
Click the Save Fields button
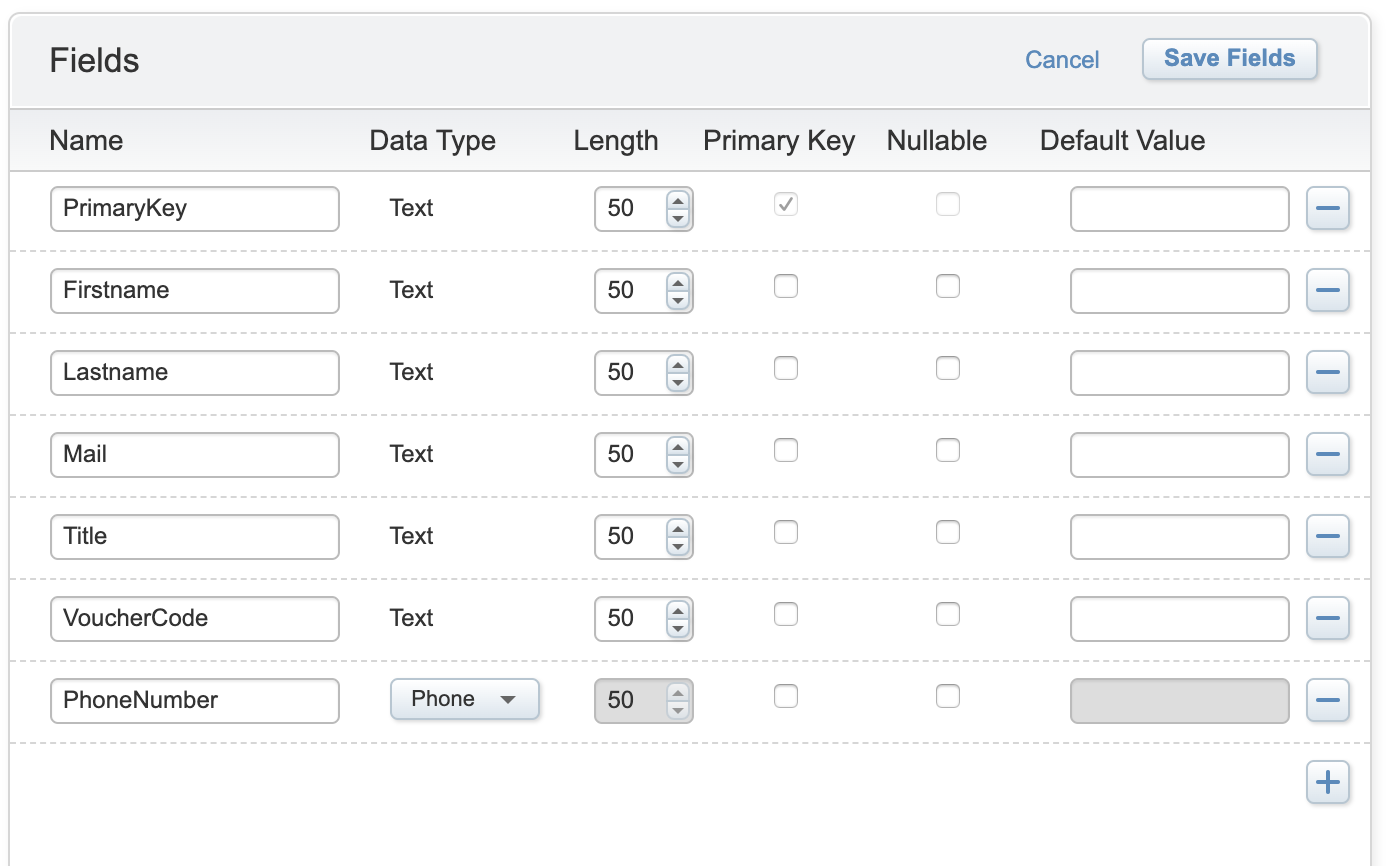coord(1229,59)
